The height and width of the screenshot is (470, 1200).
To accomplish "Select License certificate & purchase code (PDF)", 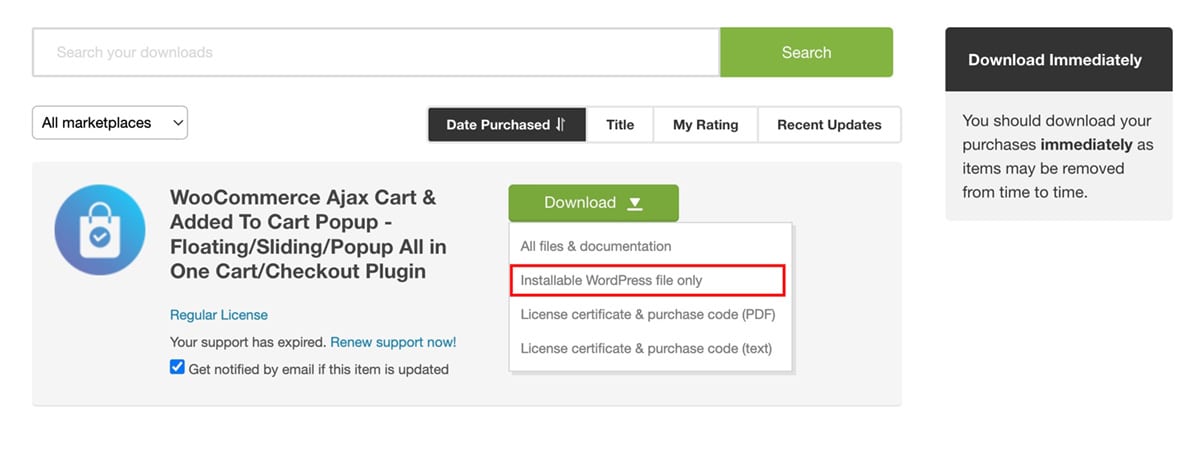I will (x=648, y=314).
